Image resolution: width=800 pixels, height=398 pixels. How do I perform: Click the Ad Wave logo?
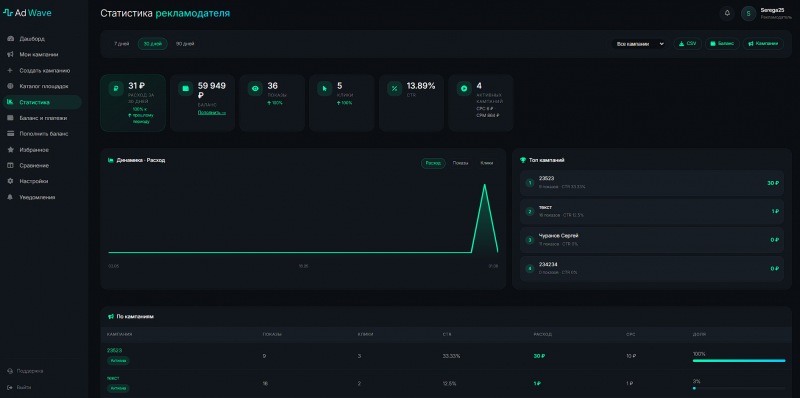[27, 13]
